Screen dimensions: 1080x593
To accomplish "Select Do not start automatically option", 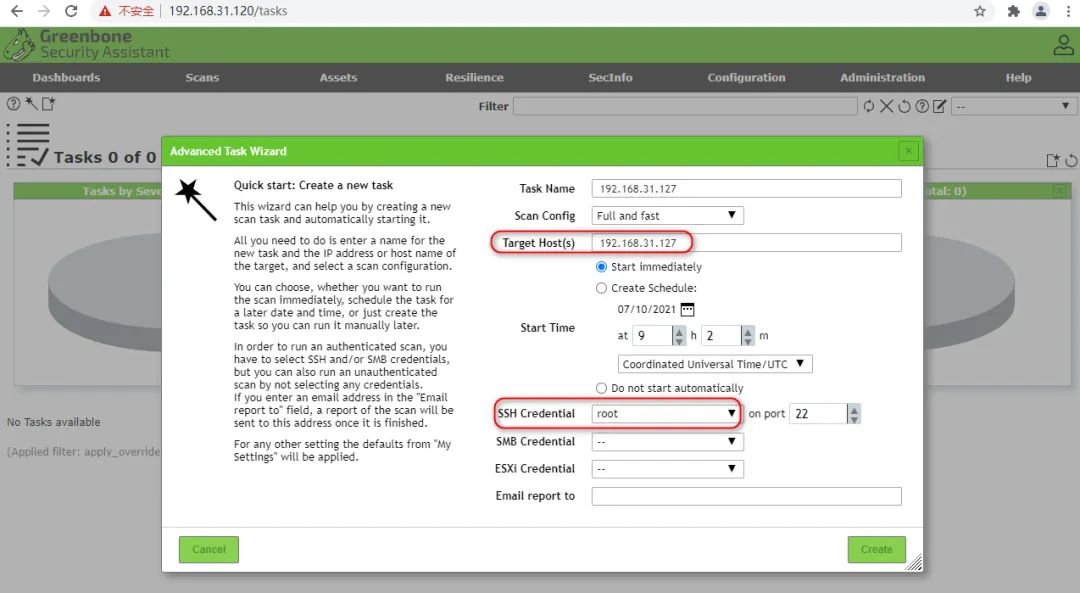I will click(601, 388).
